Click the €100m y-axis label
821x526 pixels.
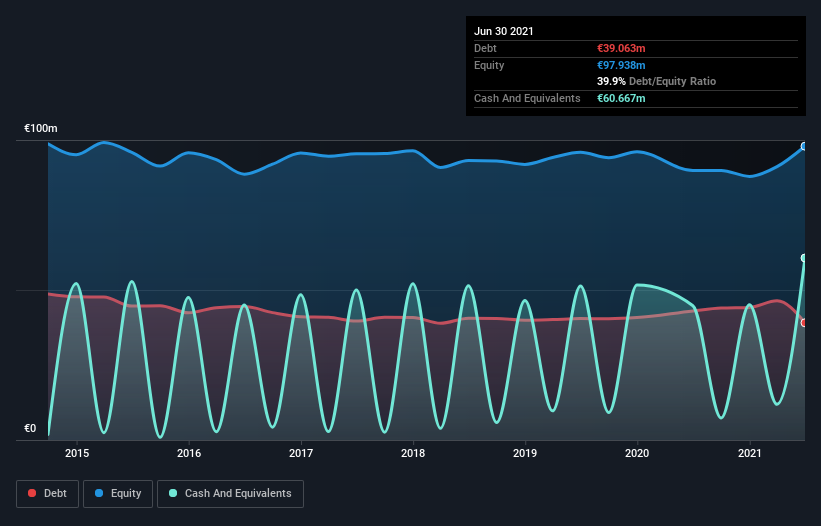point(41,128)
